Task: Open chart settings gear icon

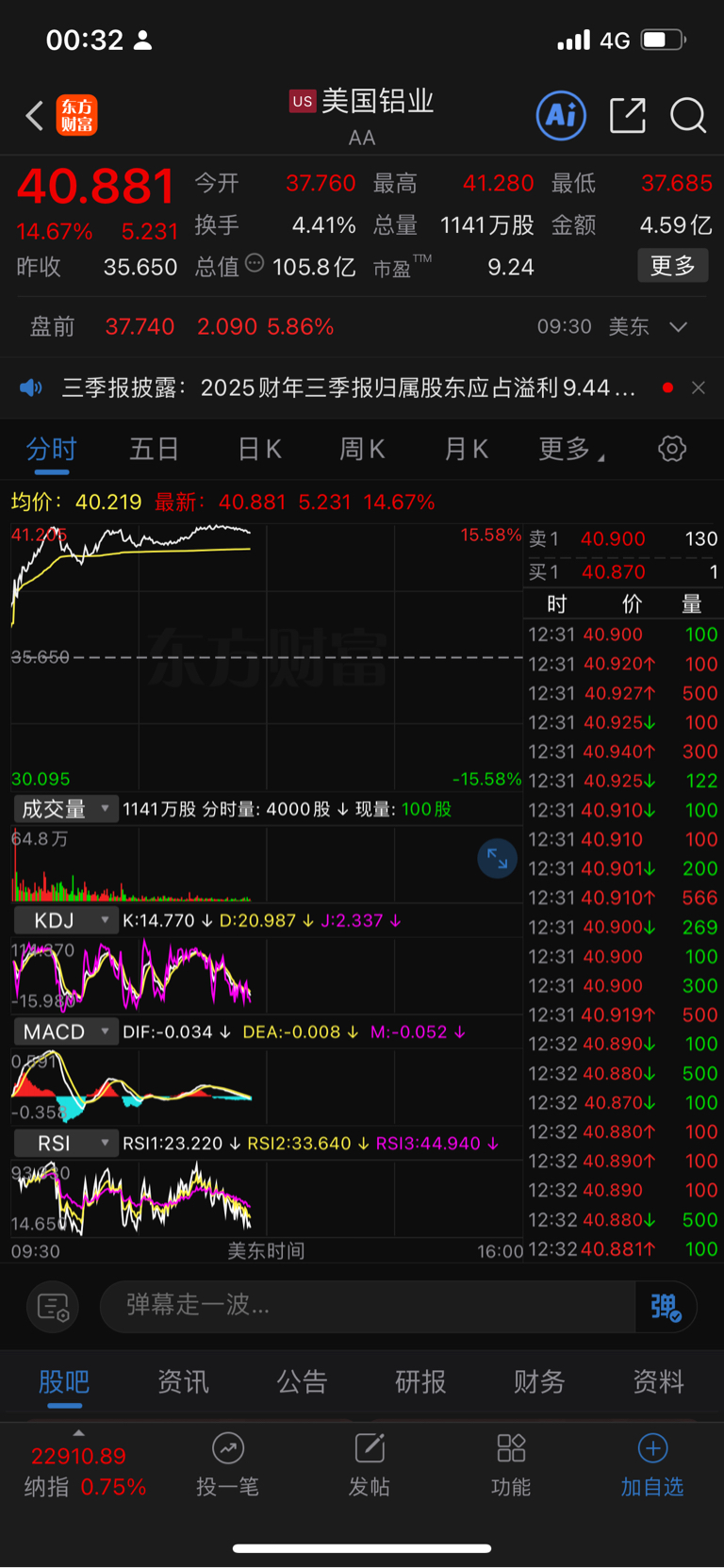Action: [672, 449]
